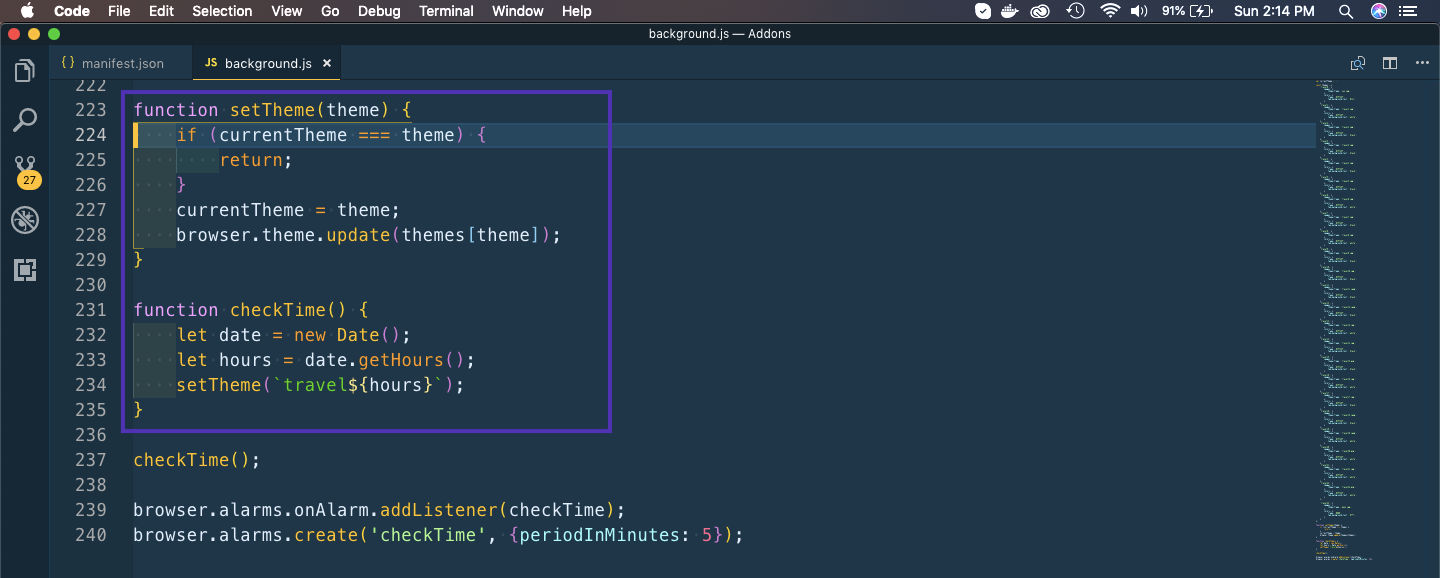This screenshot has width=1440, height=578.
Task: Click the checkmark shield menu bar icon
Action: 983,11
